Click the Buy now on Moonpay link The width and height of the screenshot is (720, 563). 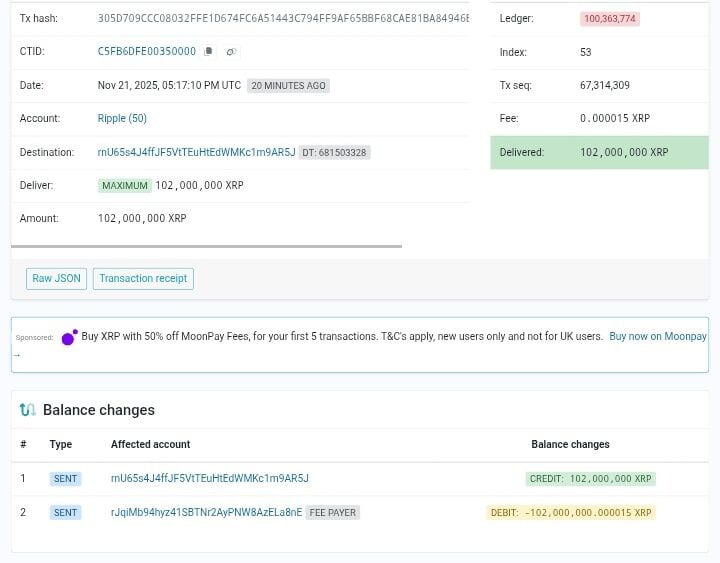(x=657, y=337)
